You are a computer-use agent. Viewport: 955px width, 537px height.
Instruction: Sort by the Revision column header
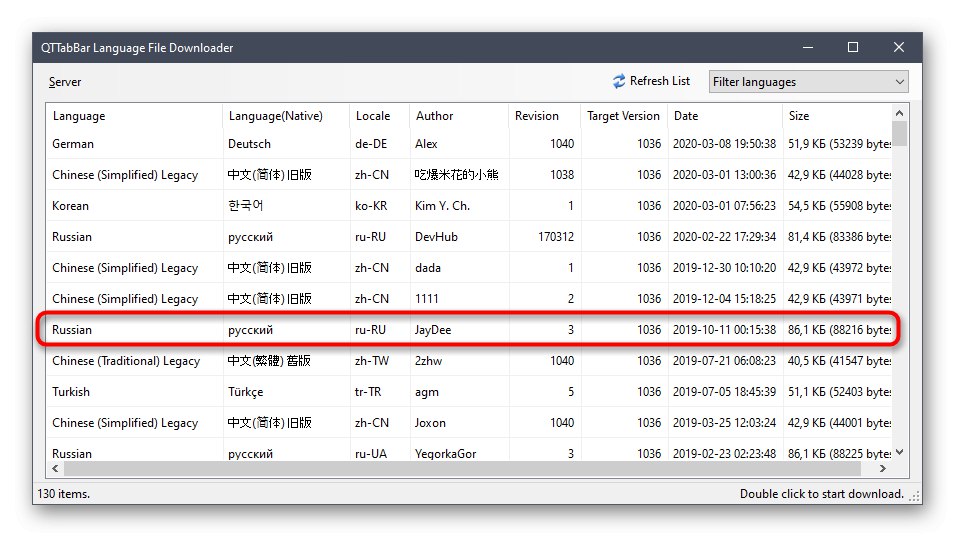click(x=544, y=116)
